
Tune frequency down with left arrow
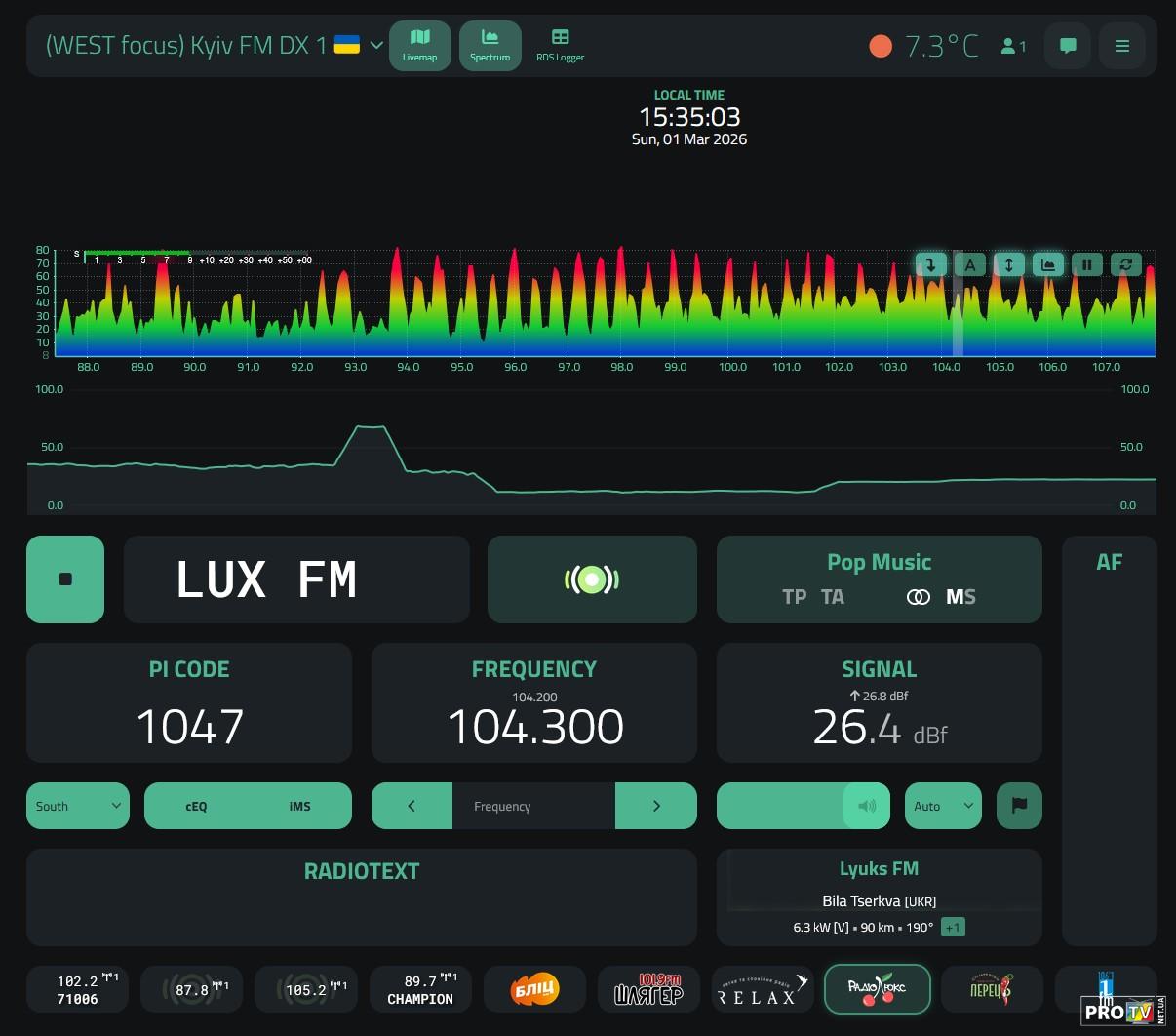tap(412, 806)
